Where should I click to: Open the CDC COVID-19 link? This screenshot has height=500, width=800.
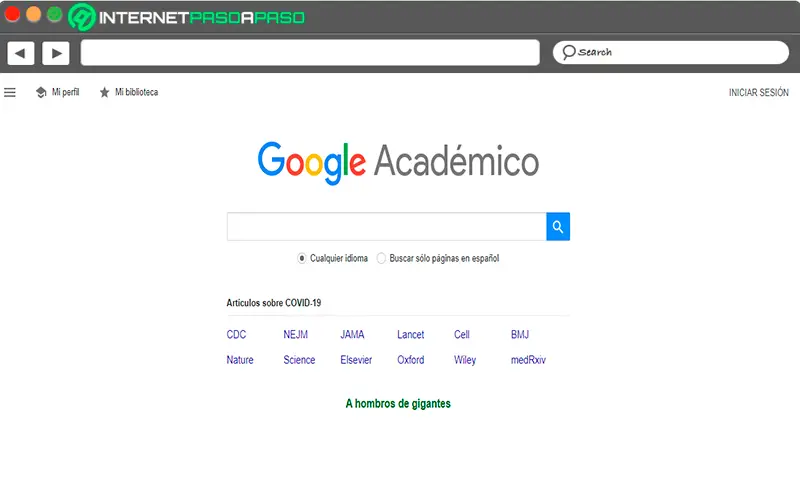click(x=236, y=335)
